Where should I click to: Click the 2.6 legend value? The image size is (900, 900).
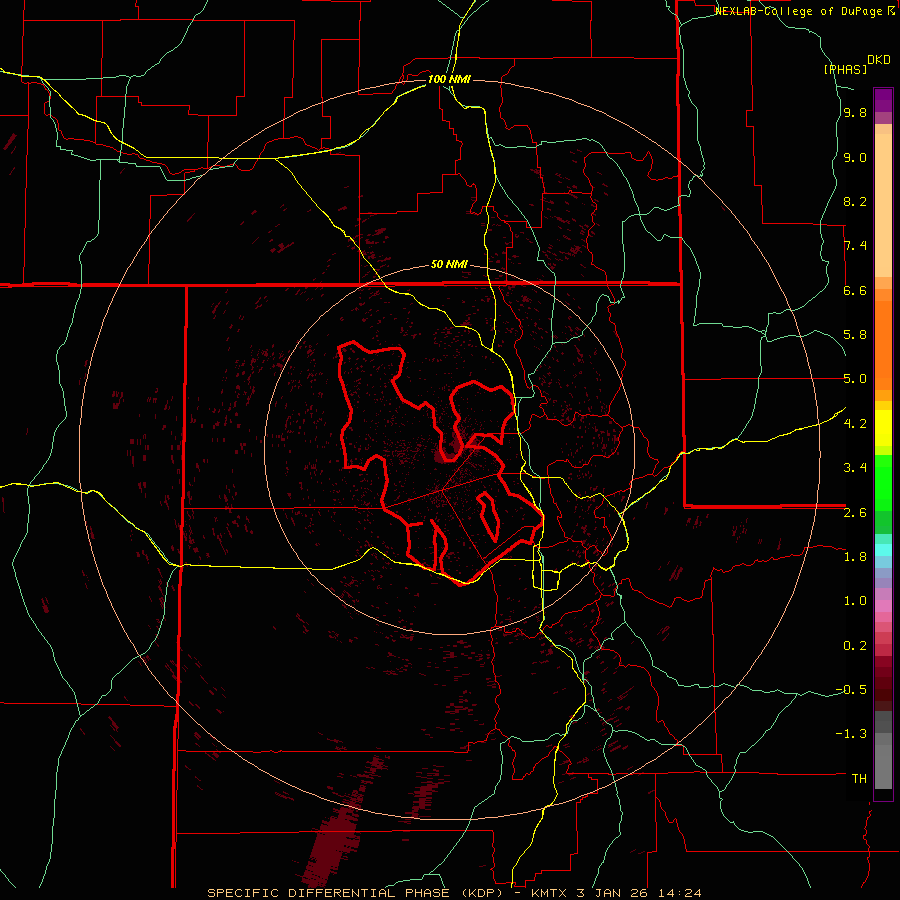[855, 512]
